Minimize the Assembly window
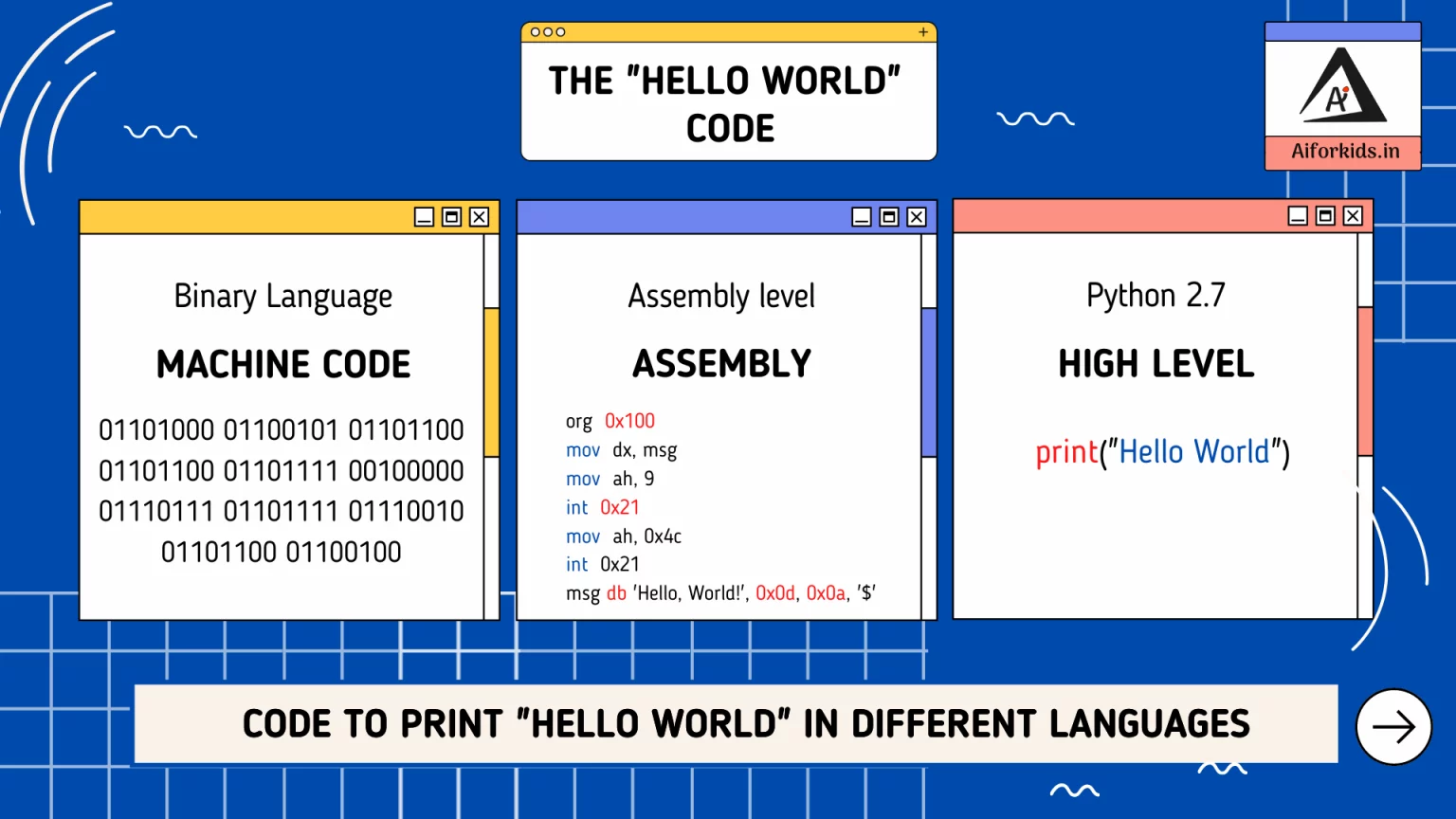The height and width of the screenshot is (819, 1456). coord(862,217)
